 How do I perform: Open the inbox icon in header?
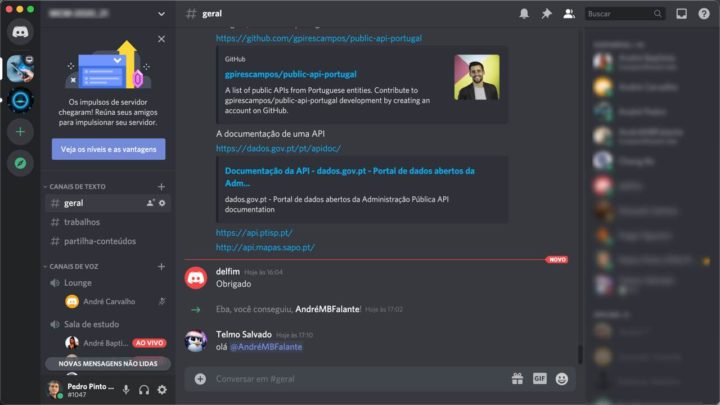681,14
